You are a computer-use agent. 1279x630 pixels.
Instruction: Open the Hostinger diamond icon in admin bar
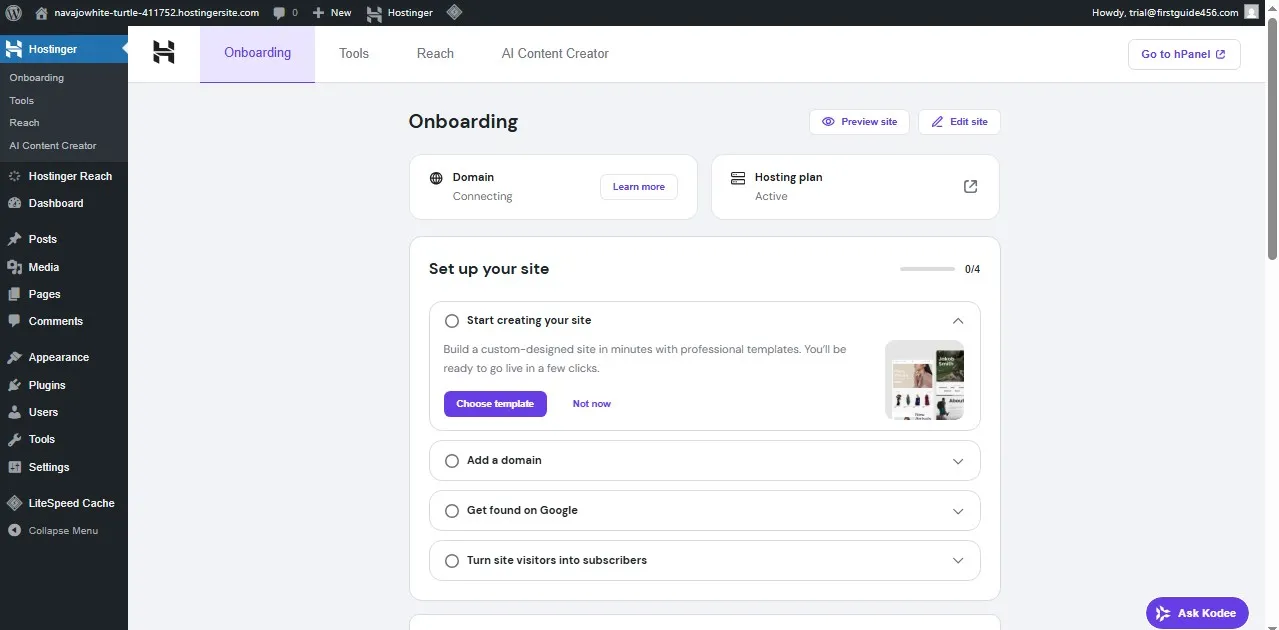[x=455, y=12]
